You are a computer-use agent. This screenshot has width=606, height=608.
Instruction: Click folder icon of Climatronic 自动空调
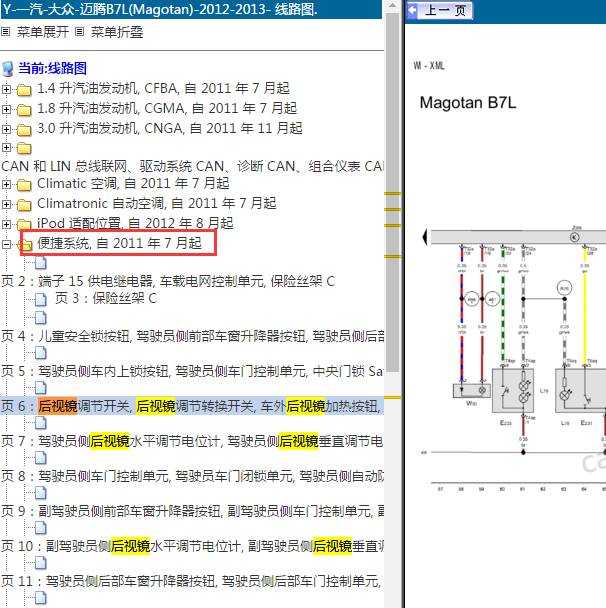(24, 204)
